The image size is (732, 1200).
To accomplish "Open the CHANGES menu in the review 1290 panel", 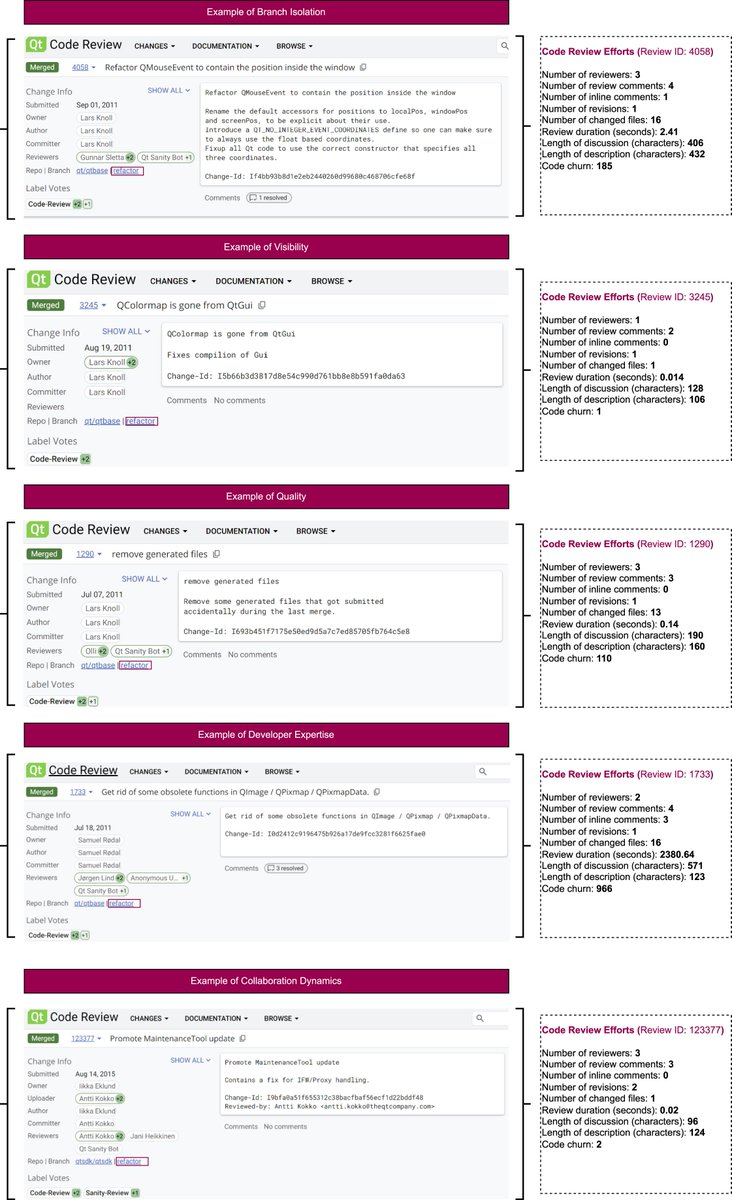I will (167, 531).
